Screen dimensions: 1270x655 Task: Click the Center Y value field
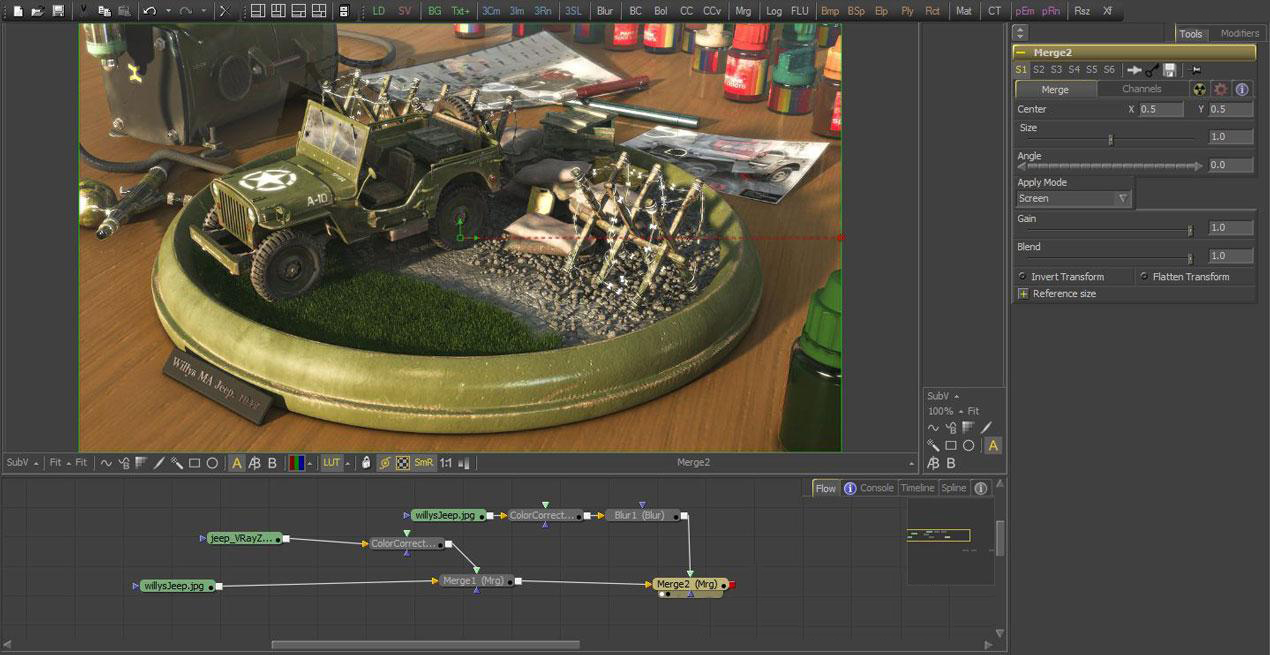[1231, 109]
